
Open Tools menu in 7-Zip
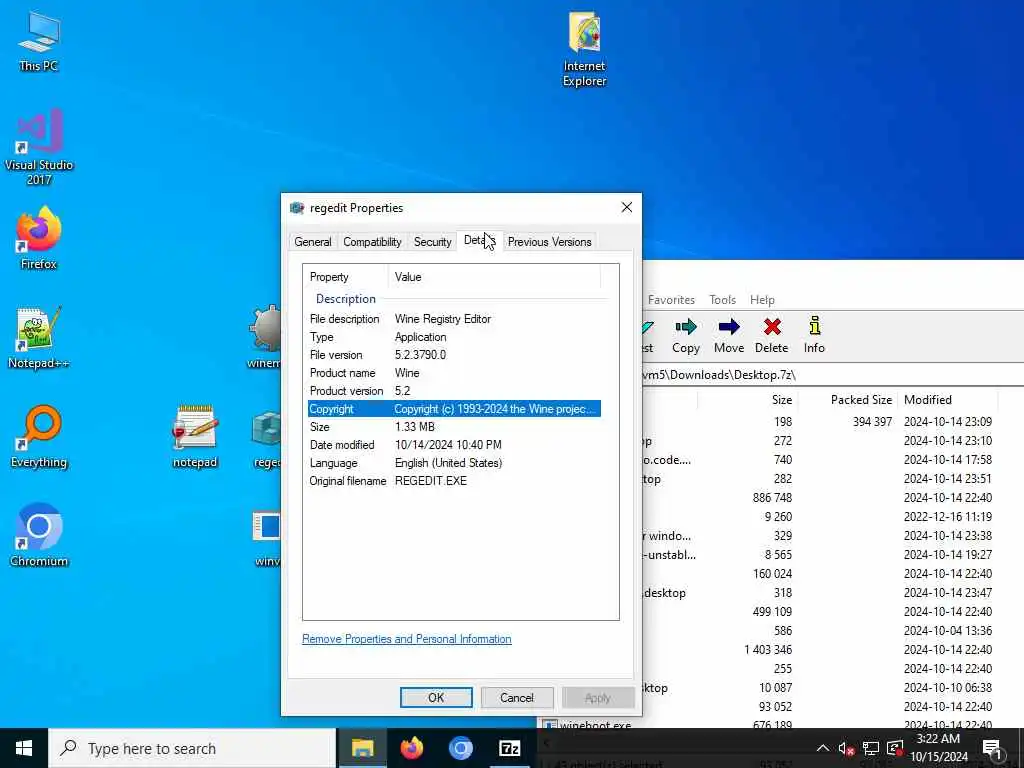pos(722,300)
